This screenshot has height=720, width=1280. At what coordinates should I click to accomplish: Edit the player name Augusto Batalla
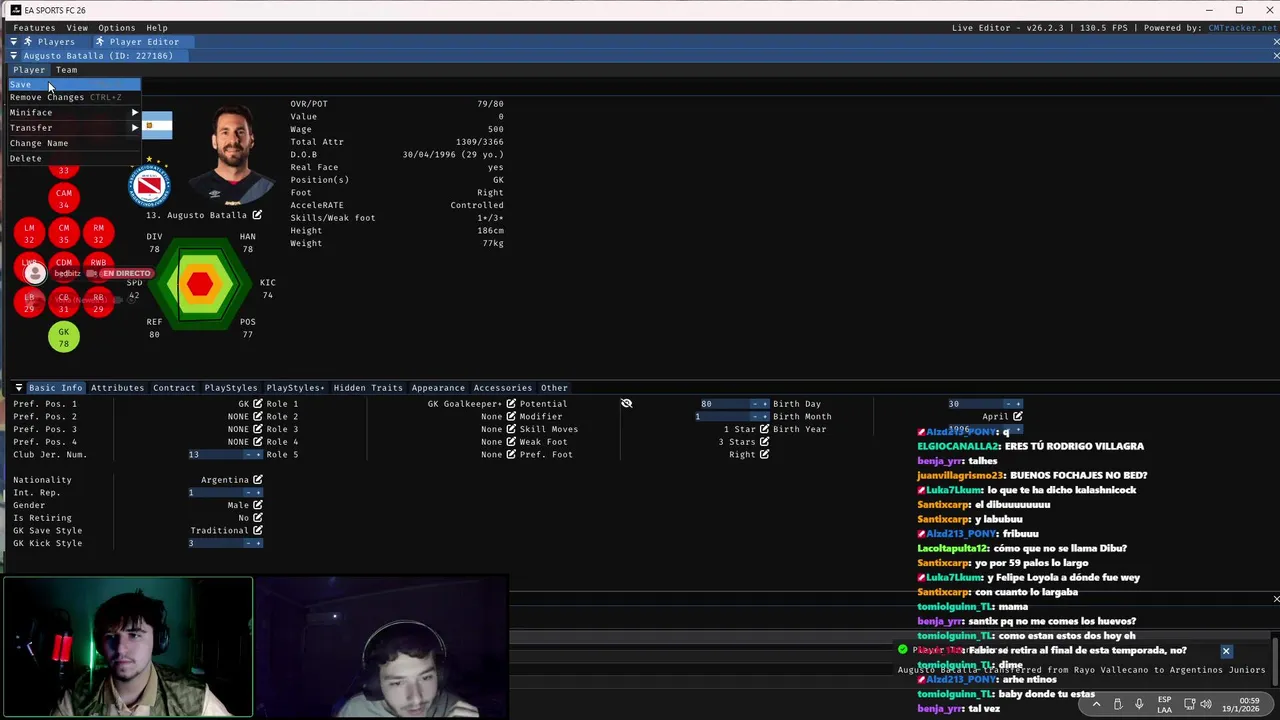click(x=257, y=215)
